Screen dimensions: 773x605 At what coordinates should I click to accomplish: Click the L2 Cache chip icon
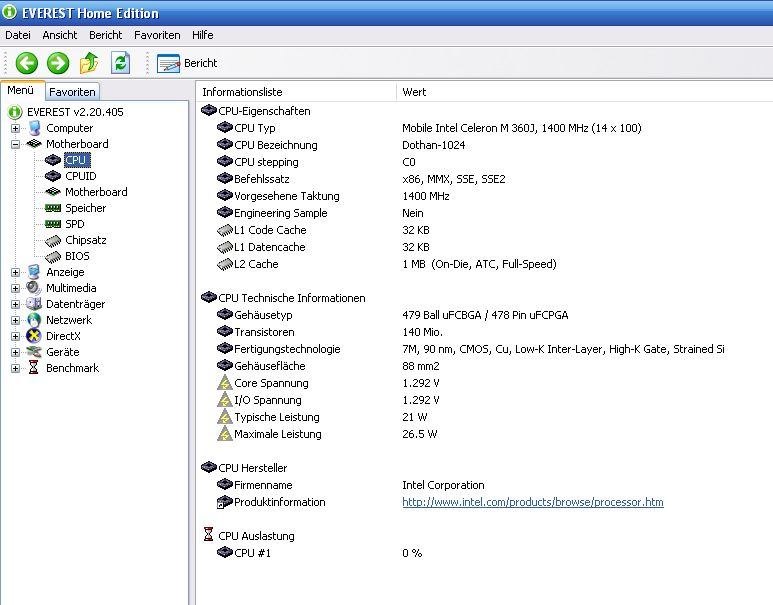coord(225,264)
